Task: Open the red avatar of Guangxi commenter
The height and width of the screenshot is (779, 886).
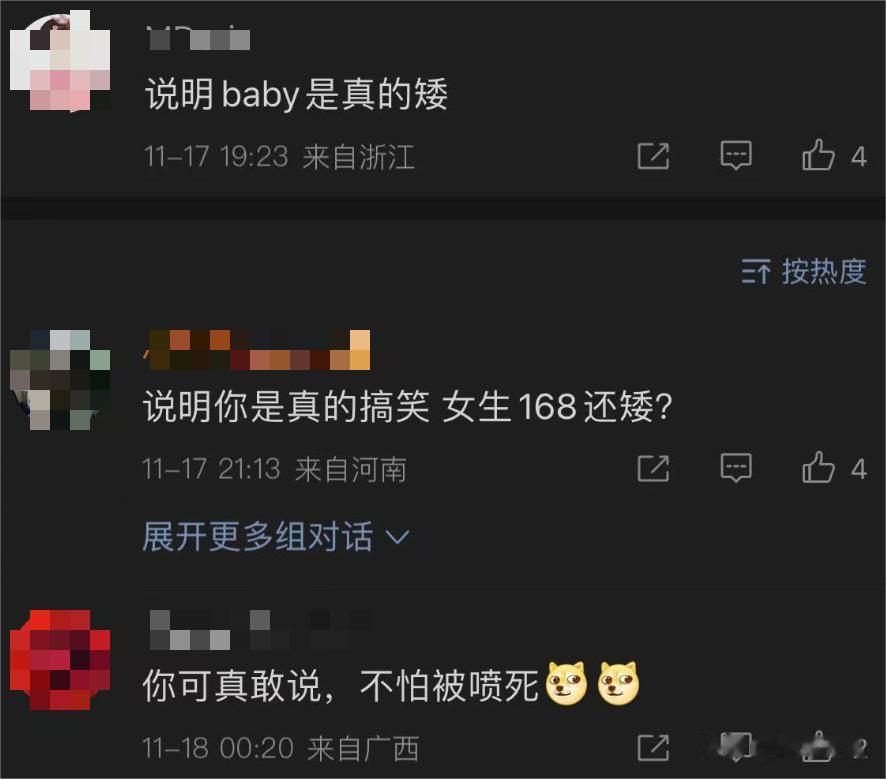Action: pos(60,660)
